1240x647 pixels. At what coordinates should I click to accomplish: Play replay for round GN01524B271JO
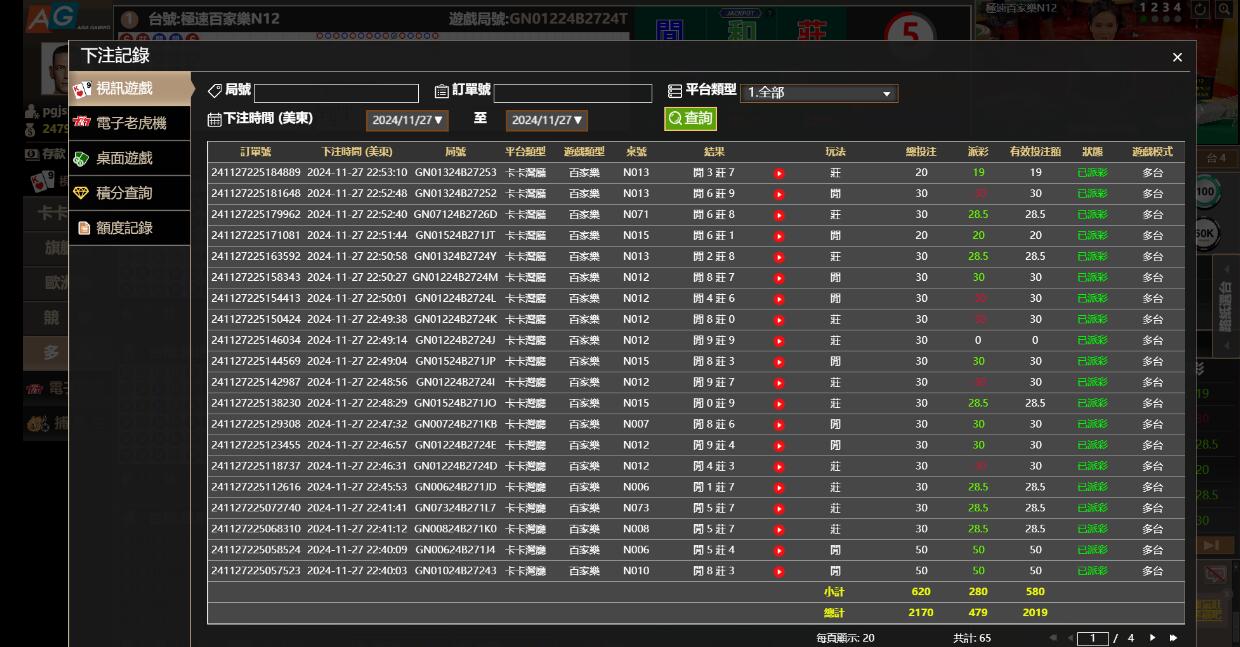pyautogui.click(x=779, y=404)
